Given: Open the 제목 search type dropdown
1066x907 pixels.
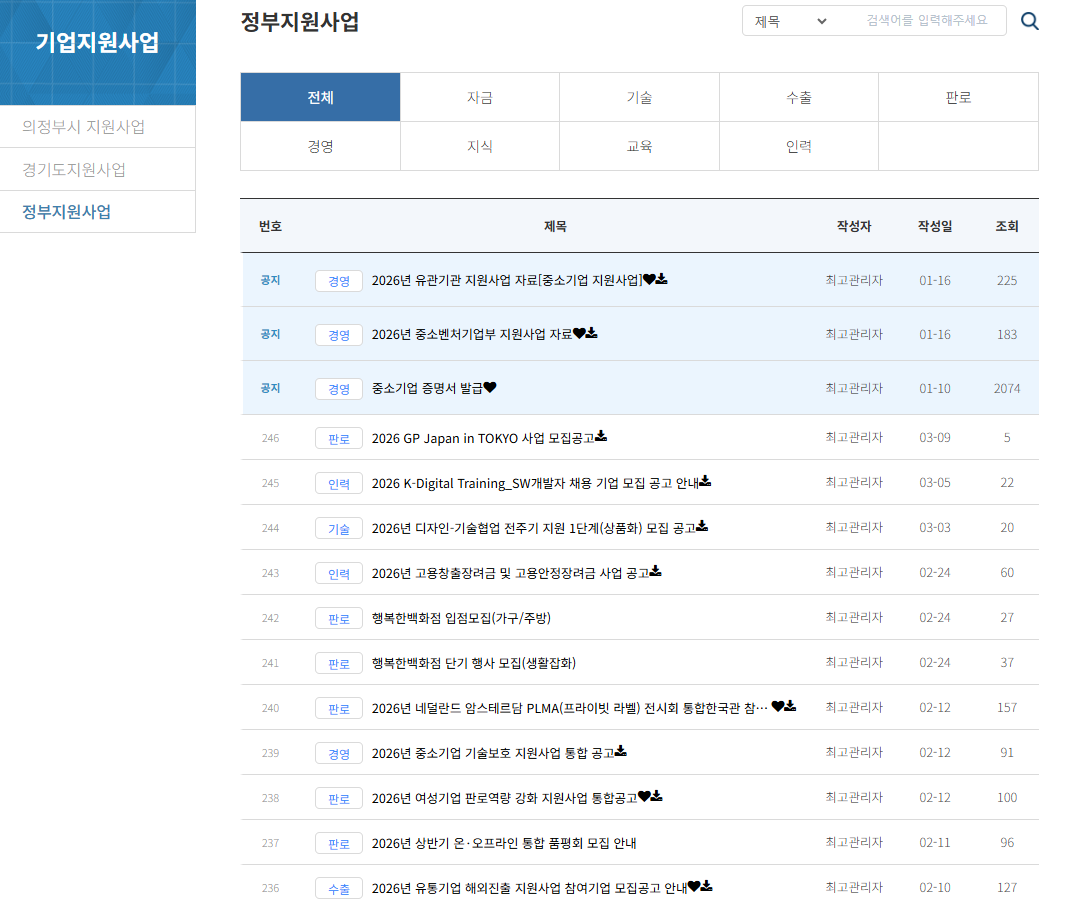Looking at the screenshot, I should tap(790, 21).
